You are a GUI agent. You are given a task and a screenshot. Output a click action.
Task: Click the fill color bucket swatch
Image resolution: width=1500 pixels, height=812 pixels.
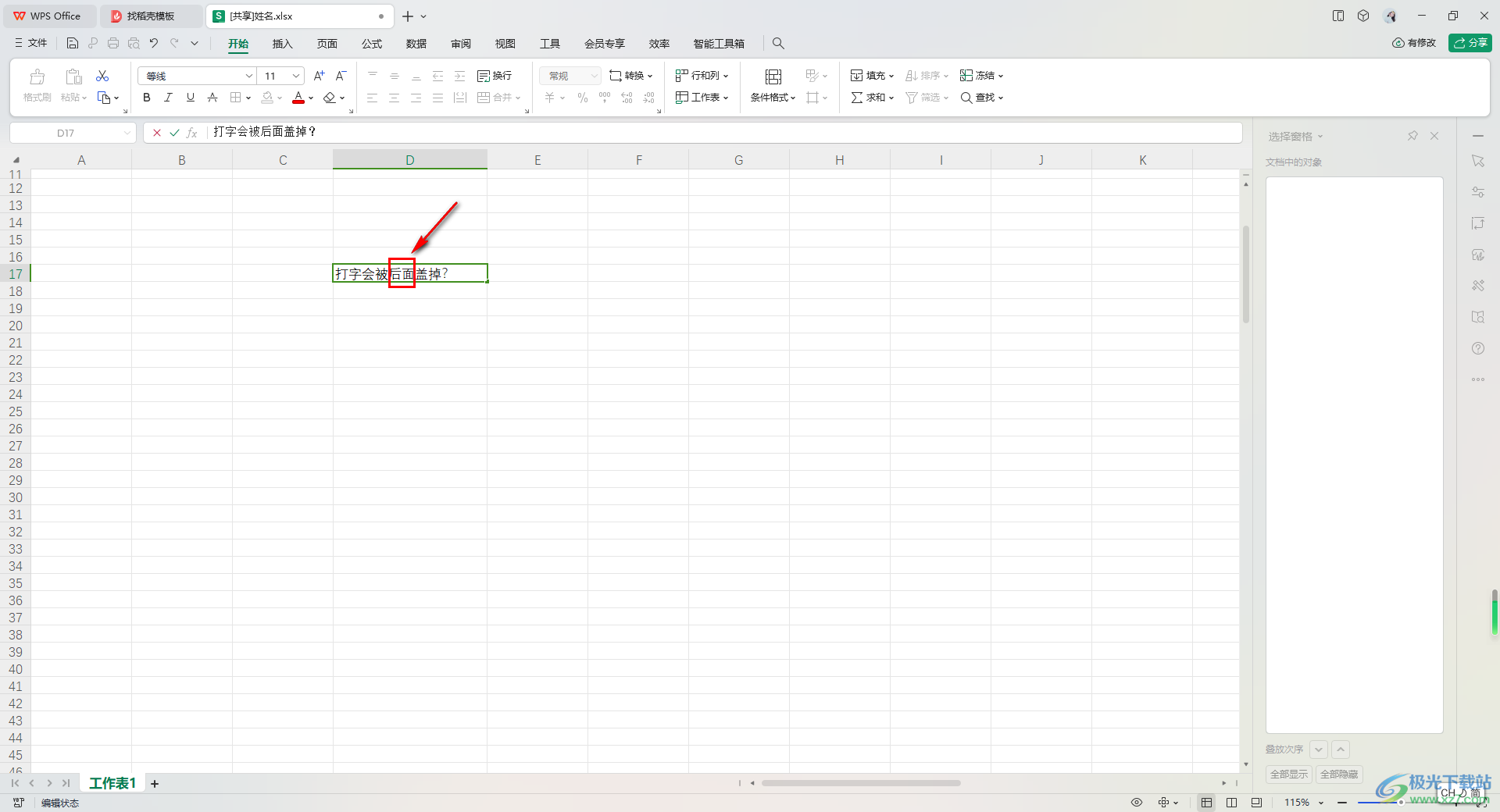pos(267,98)
